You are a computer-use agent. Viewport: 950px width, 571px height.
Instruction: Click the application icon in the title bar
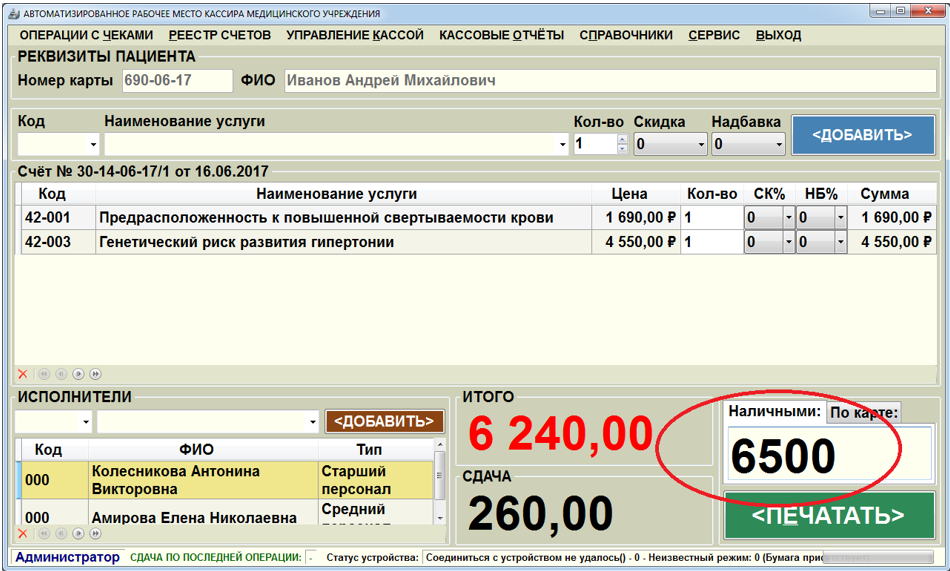coord(14,13)
